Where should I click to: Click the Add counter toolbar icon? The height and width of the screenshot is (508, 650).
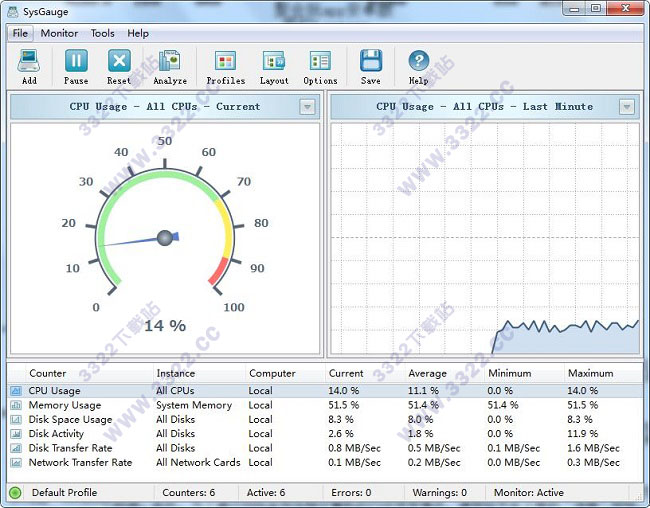[29, 61]
